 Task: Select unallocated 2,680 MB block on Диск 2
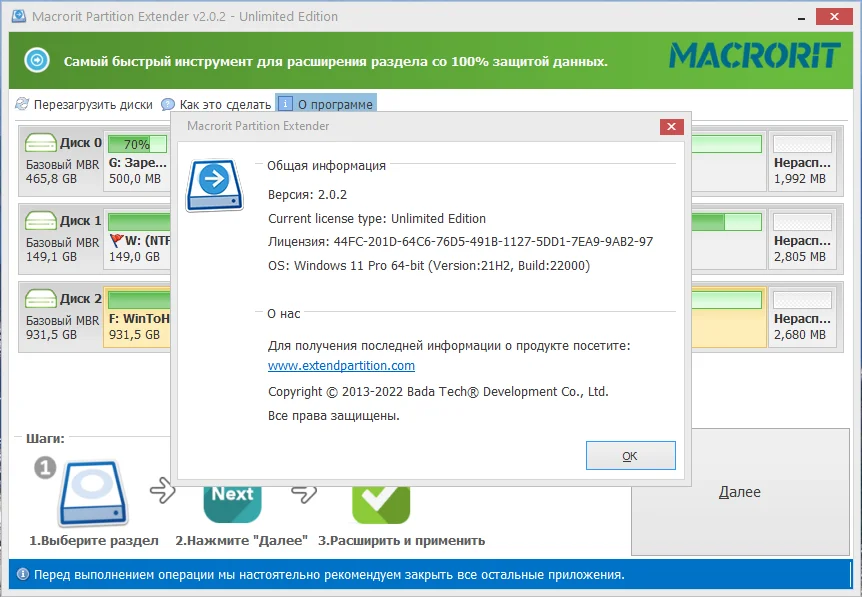coord(802,317)
